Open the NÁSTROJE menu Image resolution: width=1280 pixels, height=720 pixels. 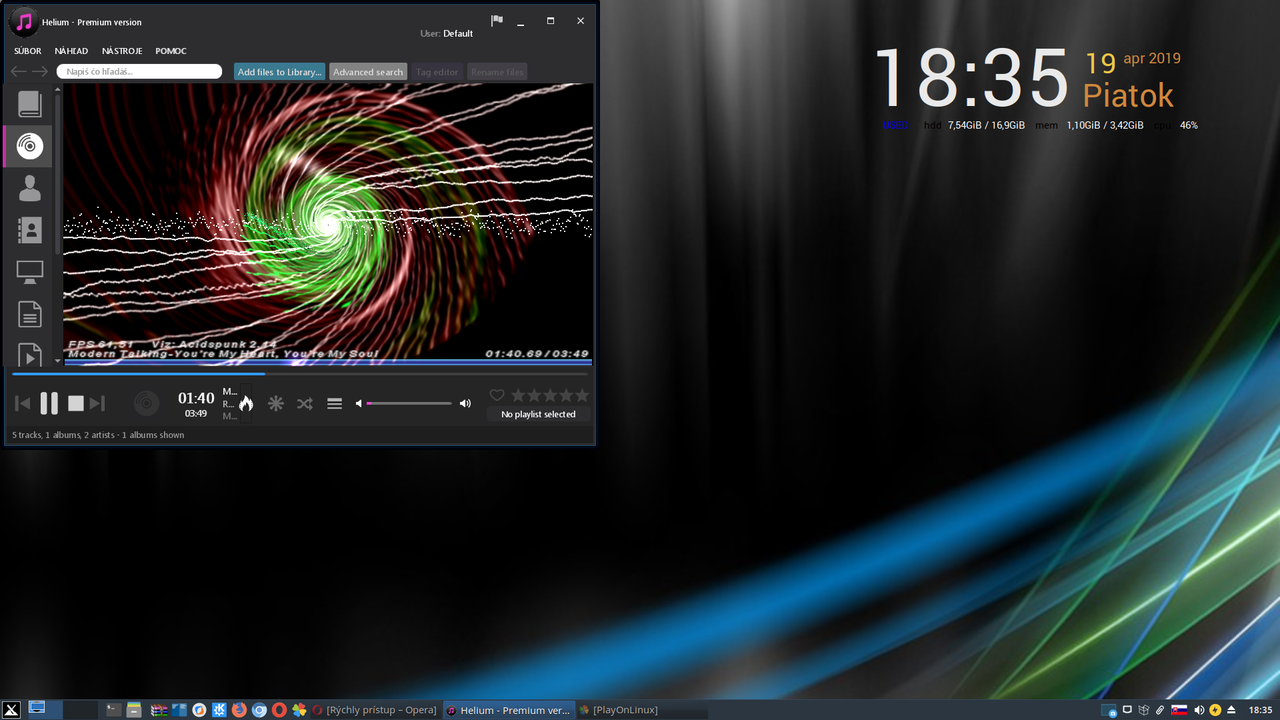[122, 51]
